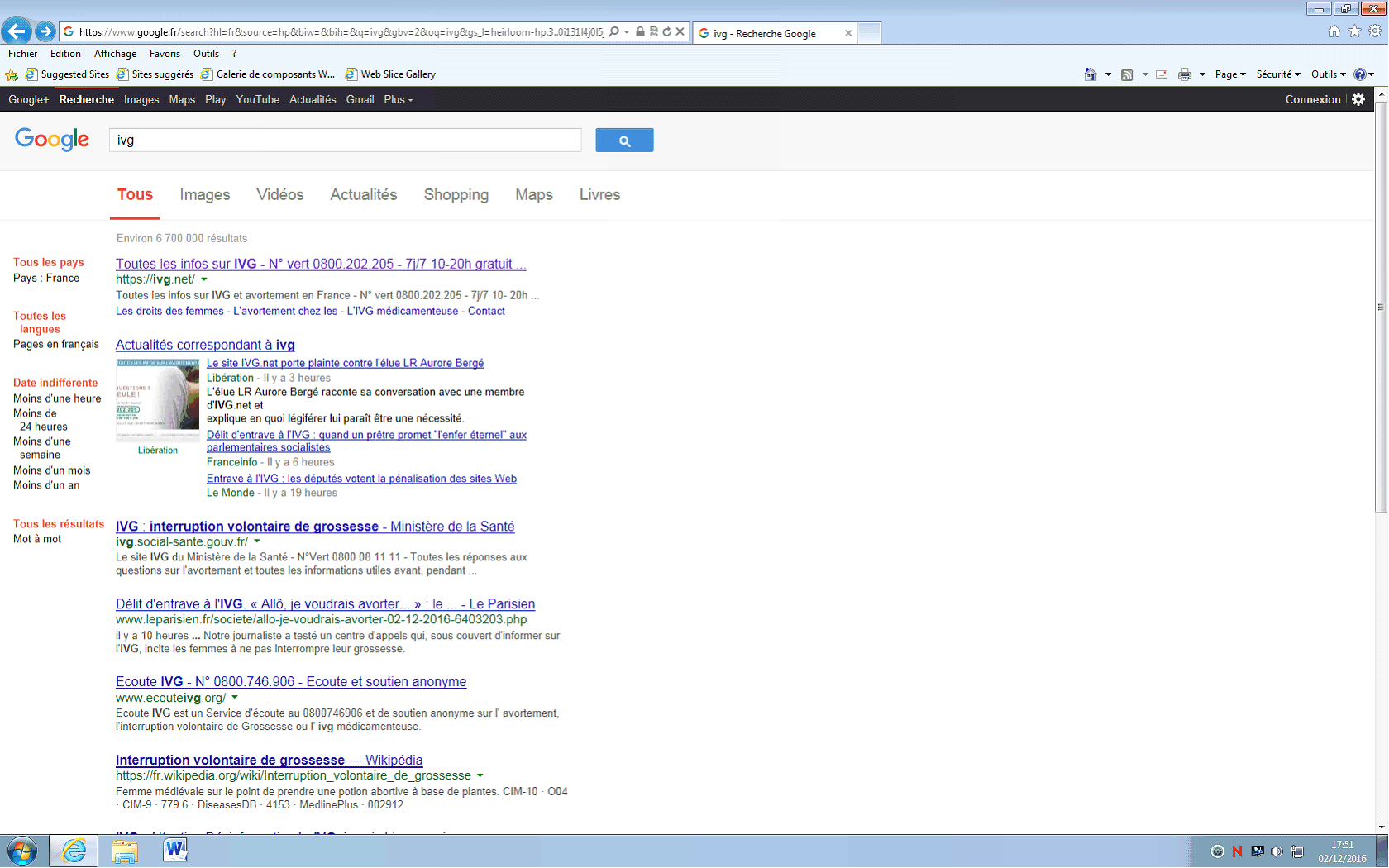Filter results by Moins d'un mois
The width and height of the screenshot is (1389, 868).
pyautogui.click(x=51, y=470)
